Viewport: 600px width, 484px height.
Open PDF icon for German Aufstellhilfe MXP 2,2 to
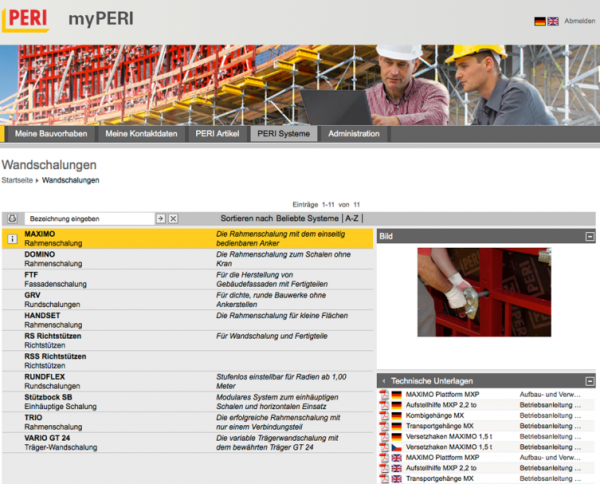[384, 405]
